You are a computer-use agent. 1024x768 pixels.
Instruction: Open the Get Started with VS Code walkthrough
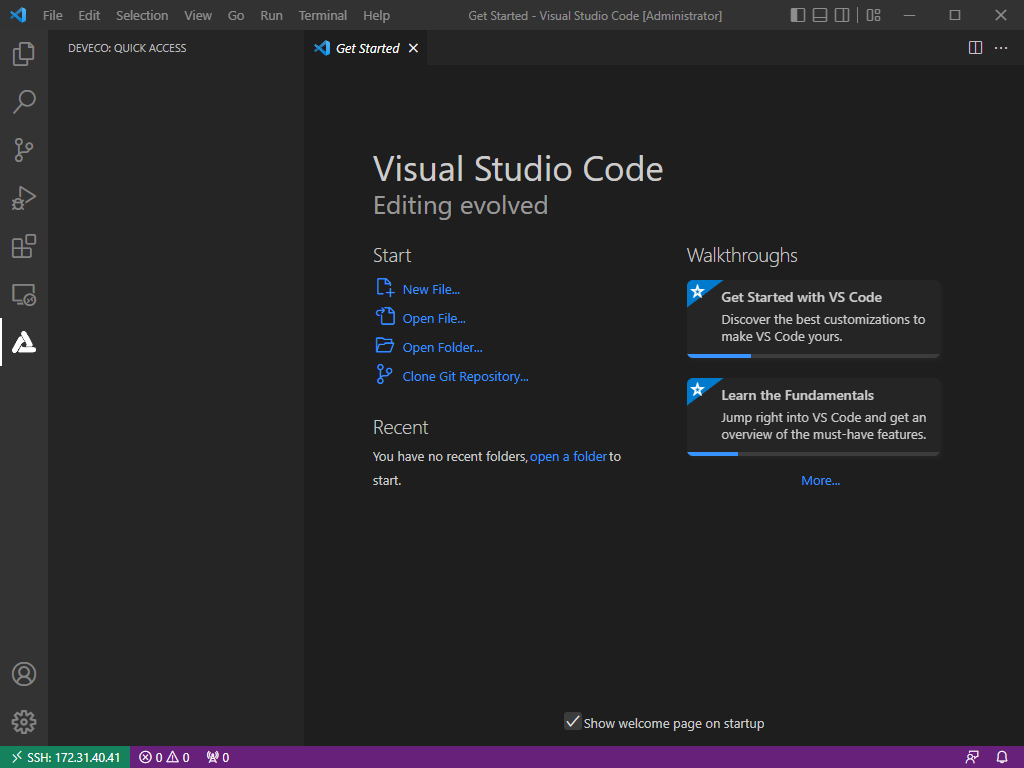813,319
